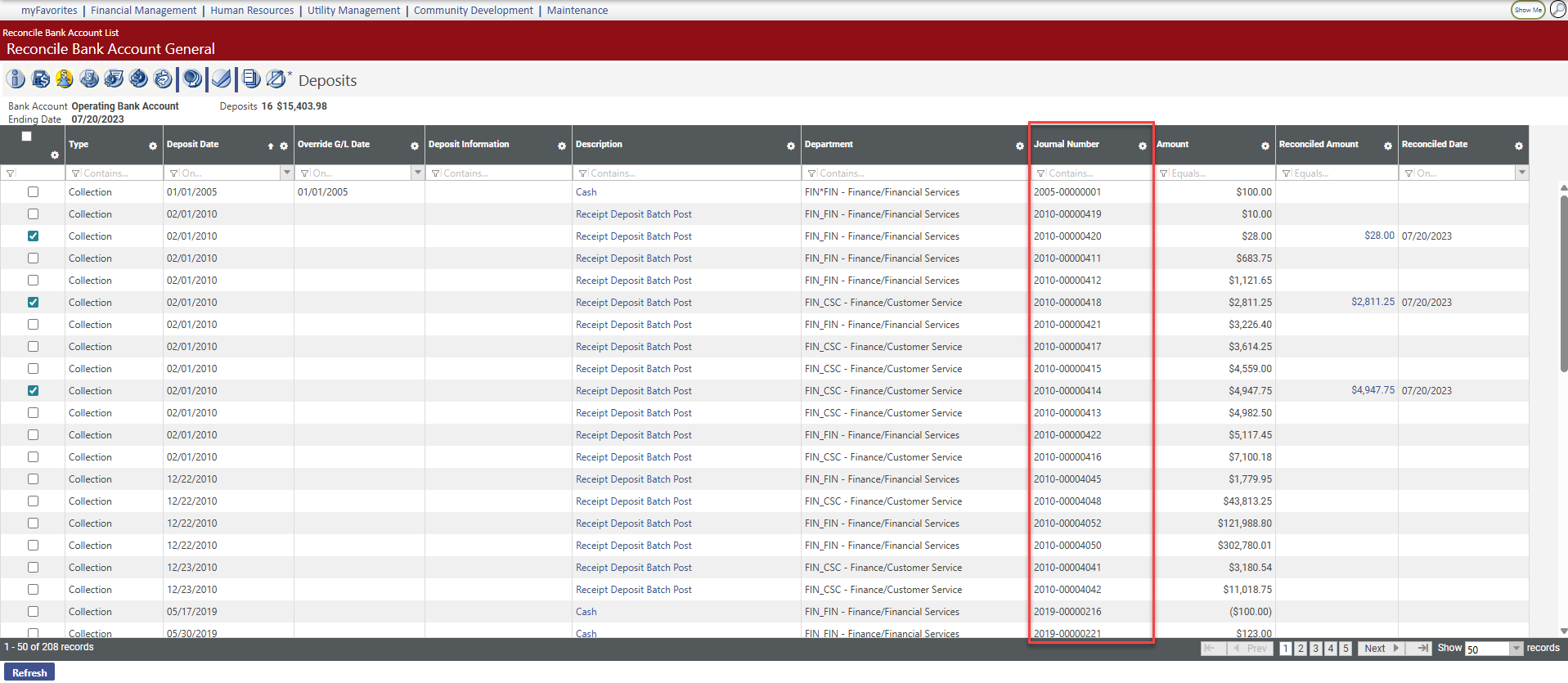1568x683 pixels.
Task: Uncheck the $28.00 deposit row checkbox
Action: tap(33, 236)
